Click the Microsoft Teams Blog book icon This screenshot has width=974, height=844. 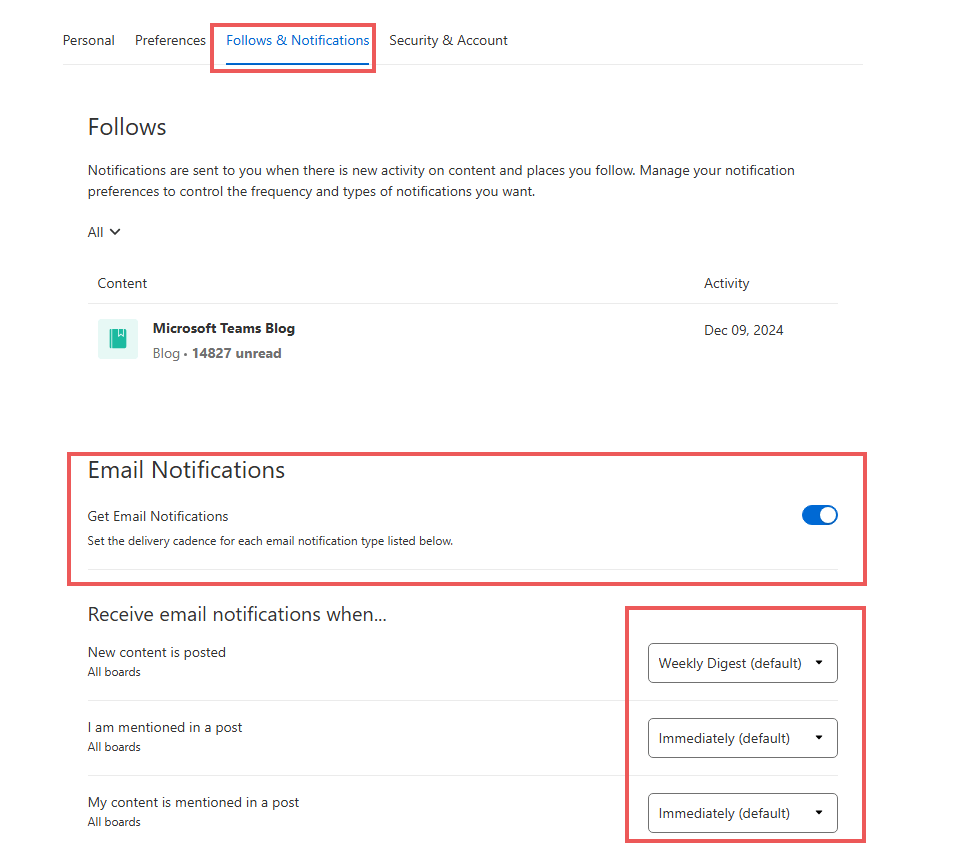pos(118,339)
